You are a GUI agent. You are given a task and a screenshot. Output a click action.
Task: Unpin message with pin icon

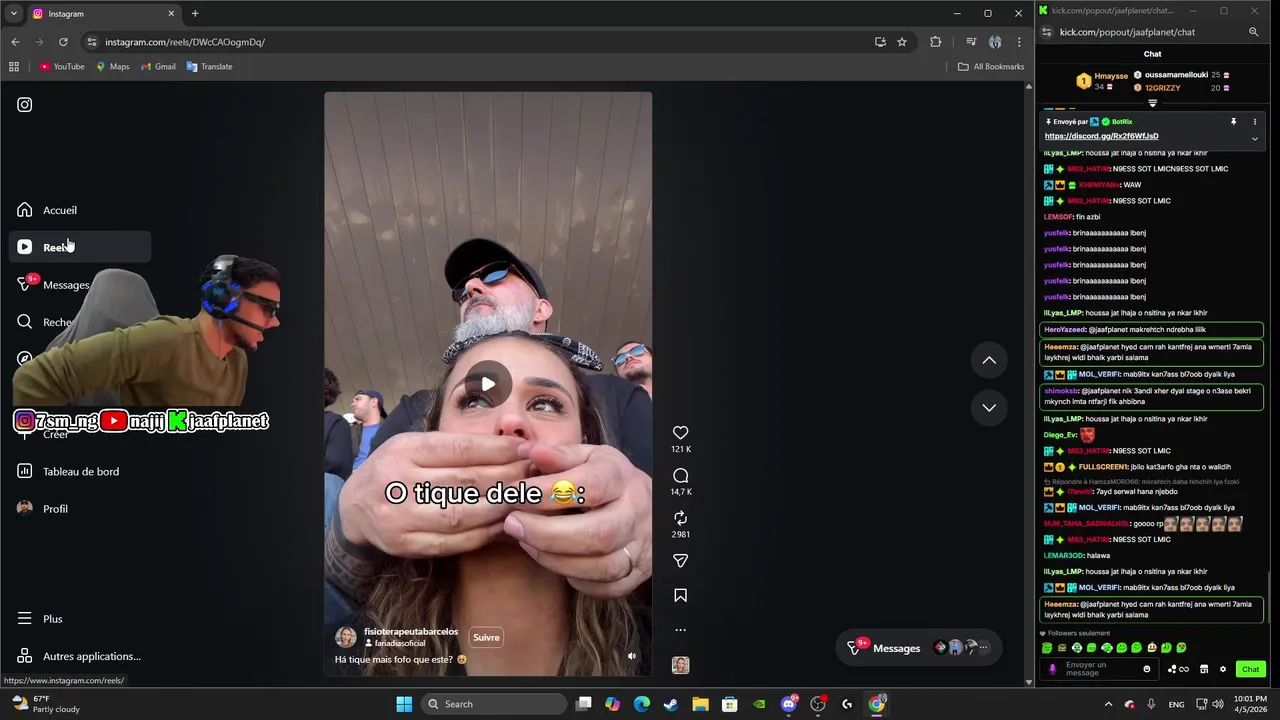pos(1233,122)
